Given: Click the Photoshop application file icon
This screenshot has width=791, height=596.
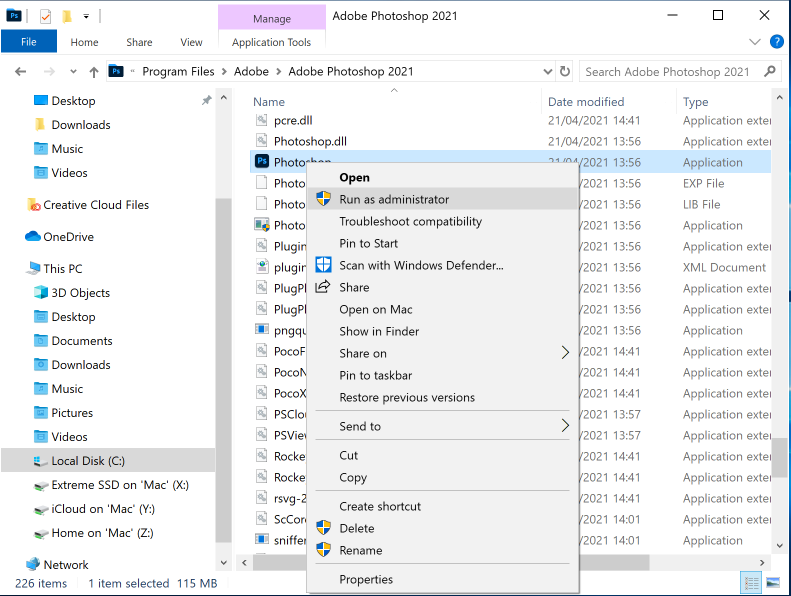Looking at the screenshot, I should (262, 161).
